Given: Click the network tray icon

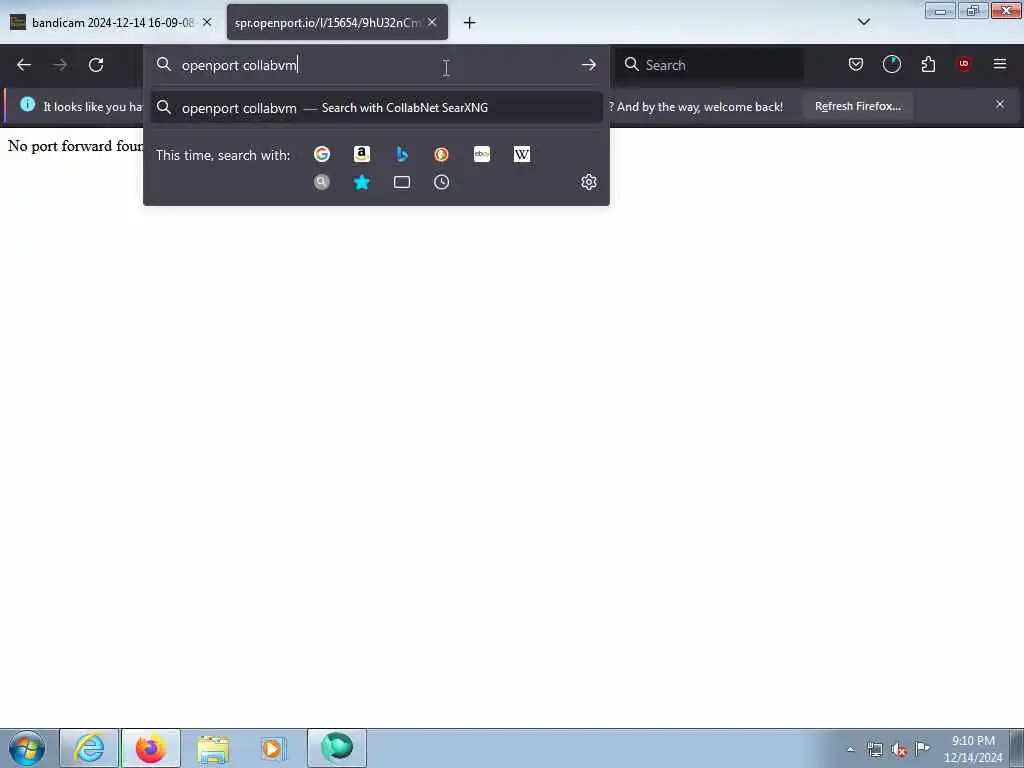Looking at the screenshot, I should (874, 749).
